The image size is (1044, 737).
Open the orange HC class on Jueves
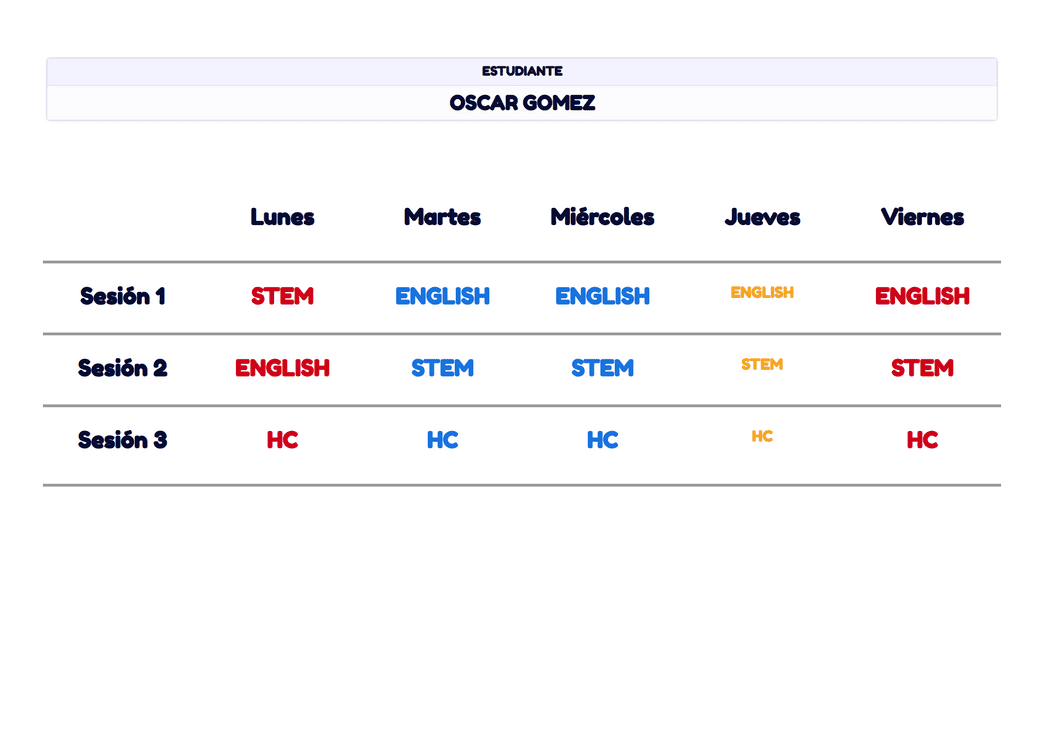(x=762, y=437)
